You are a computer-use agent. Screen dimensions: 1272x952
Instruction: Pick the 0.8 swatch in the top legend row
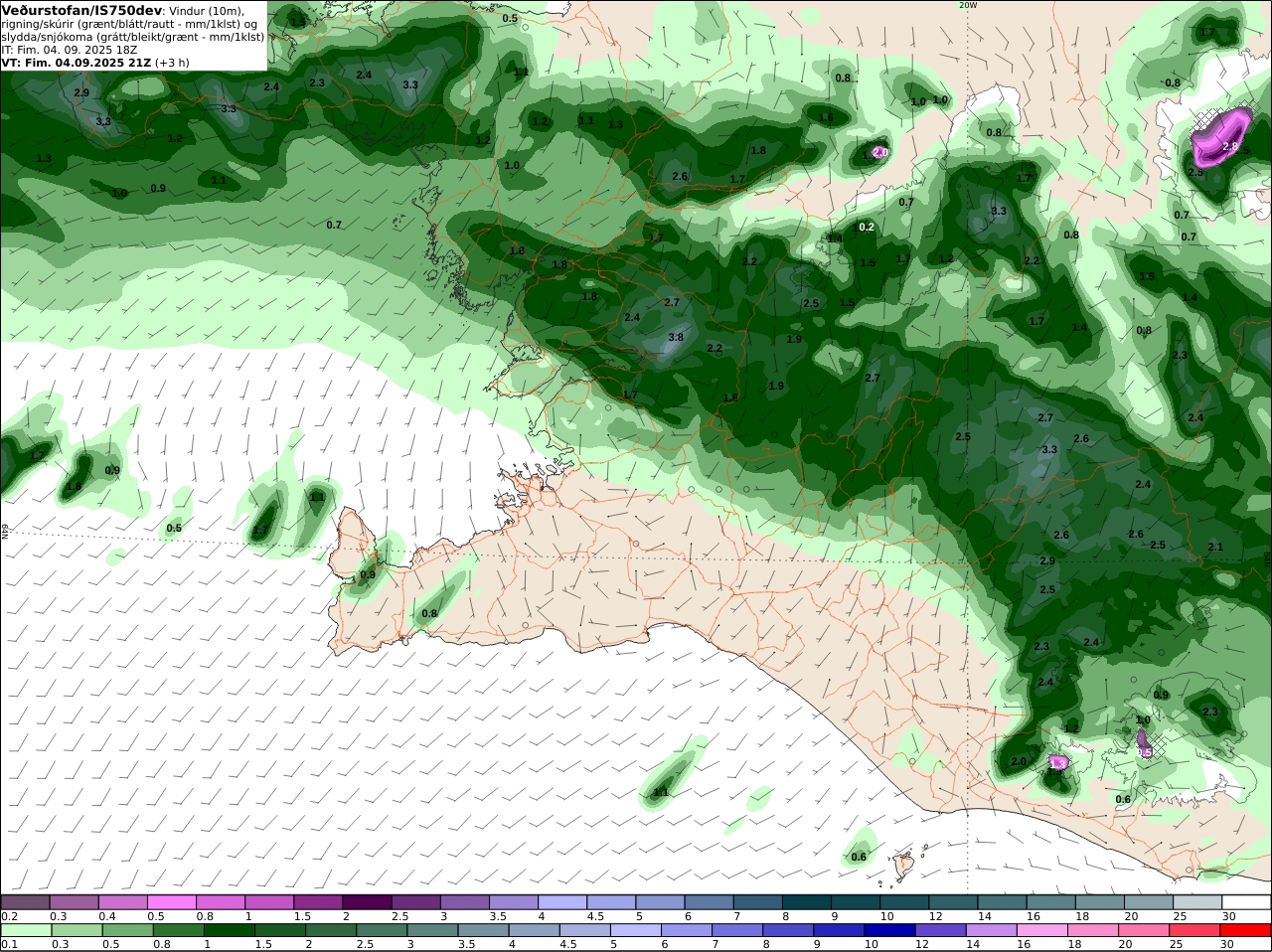(x=220, y=902)
